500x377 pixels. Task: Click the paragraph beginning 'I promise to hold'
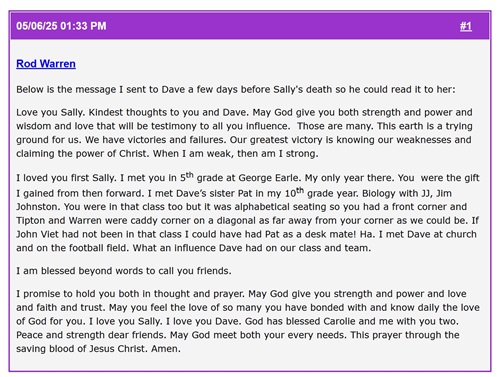click(248, 321)
